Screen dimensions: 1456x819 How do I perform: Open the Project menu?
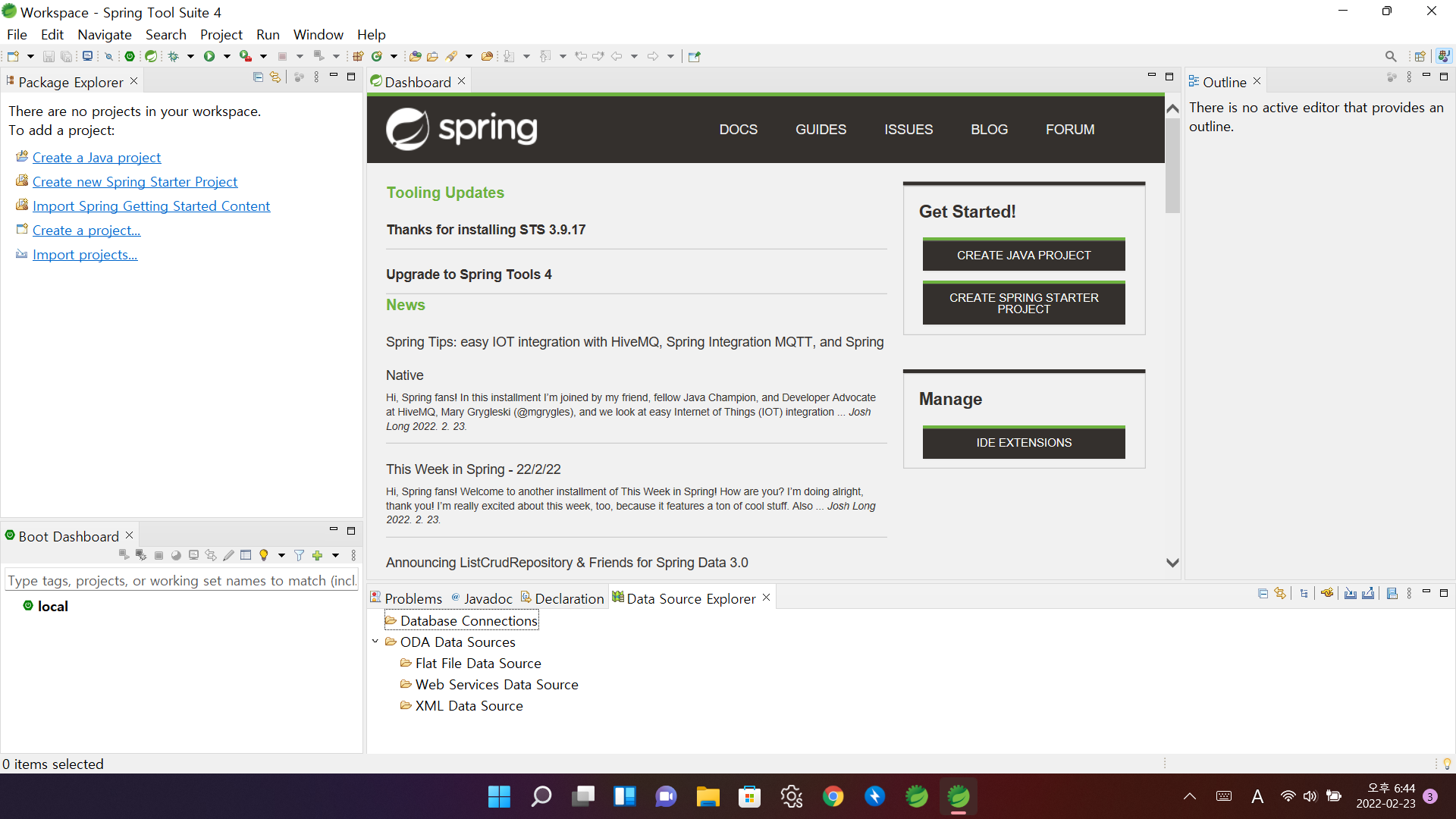pos(221,35)
